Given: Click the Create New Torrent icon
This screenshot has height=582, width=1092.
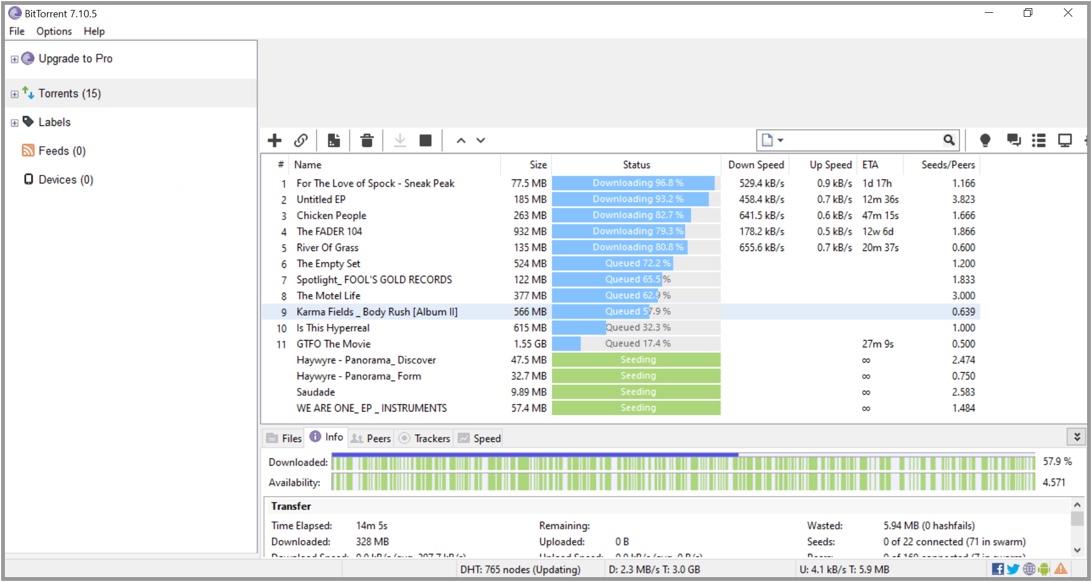Looking at the screenshot, I should coord(334,141).
